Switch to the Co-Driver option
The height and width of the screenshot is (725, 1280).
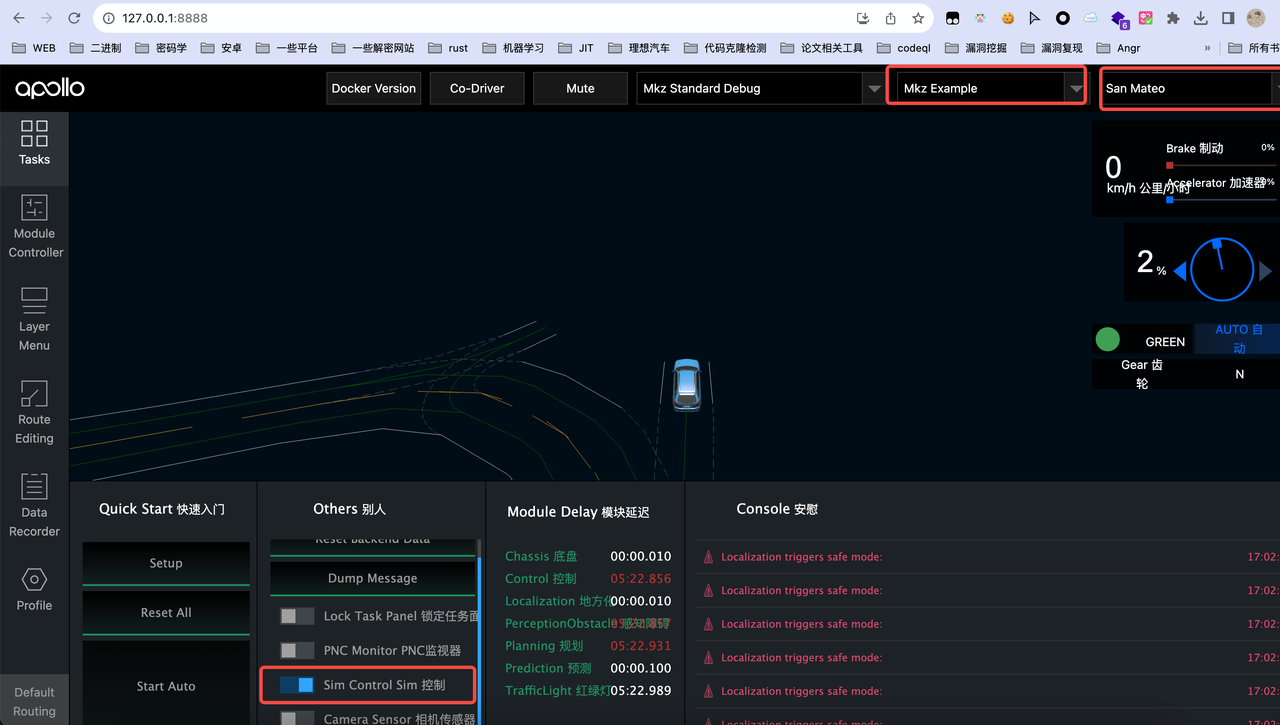pyautogui.click(x=477, y=88)
